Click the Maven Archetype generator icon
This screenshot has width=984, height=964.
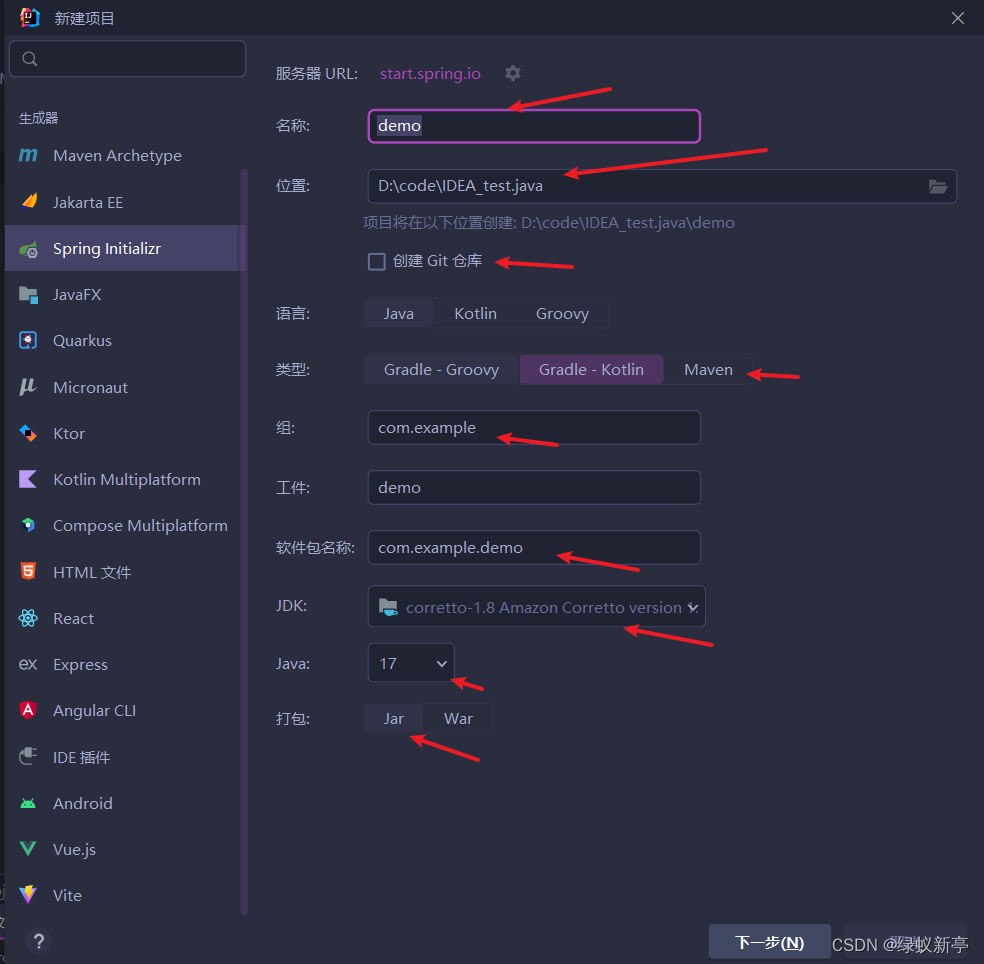point(28,155)
